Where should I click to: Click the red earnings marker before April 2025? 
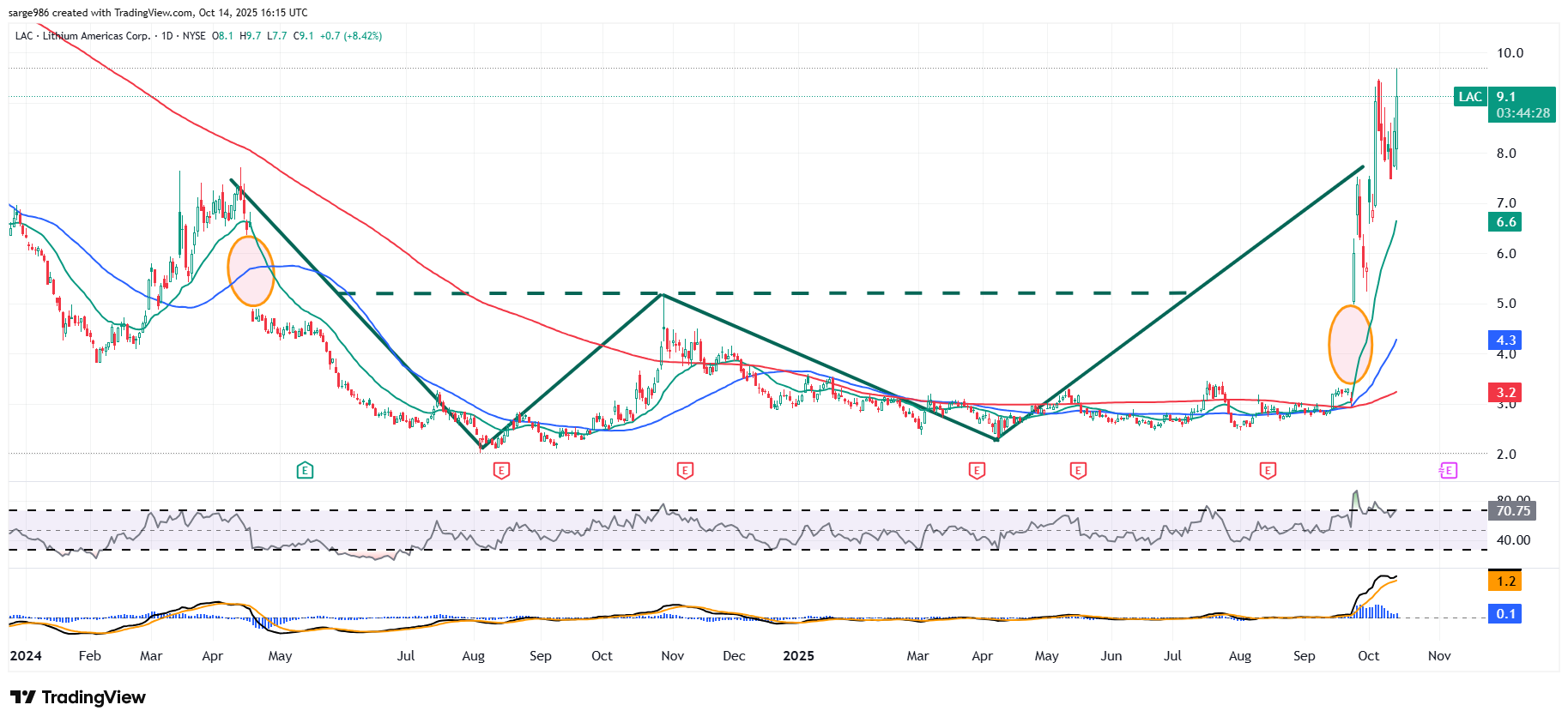977,470
